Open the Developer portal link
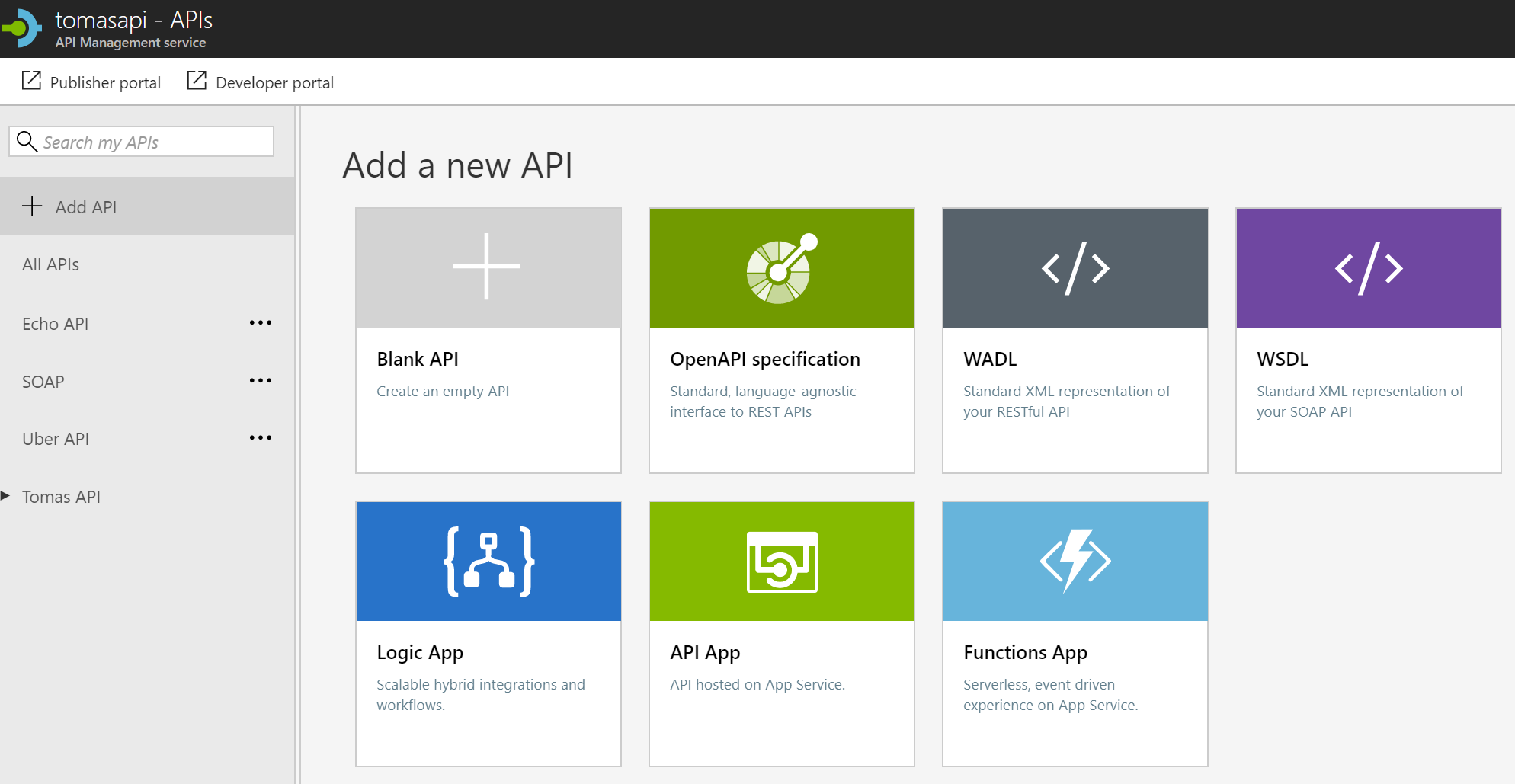 [x=274, y=82]
